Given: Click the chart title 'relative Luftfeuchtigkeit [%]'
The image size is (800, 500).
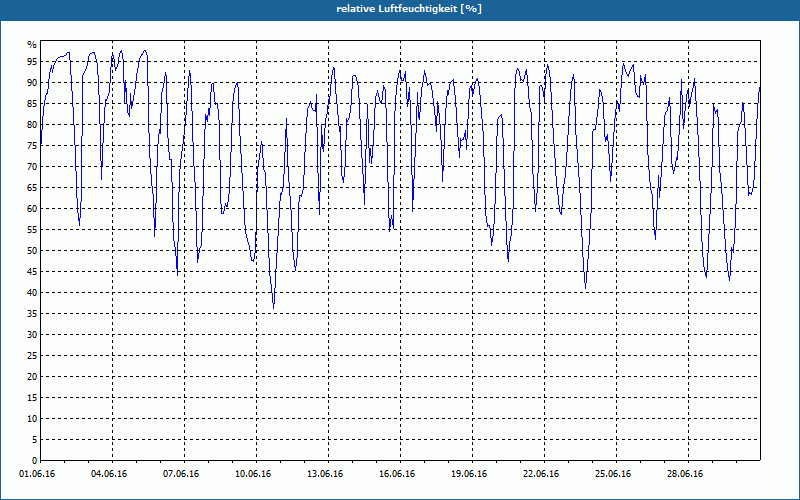Looking at the screenshot, I should pyautogui.click(x=409, y=9).
